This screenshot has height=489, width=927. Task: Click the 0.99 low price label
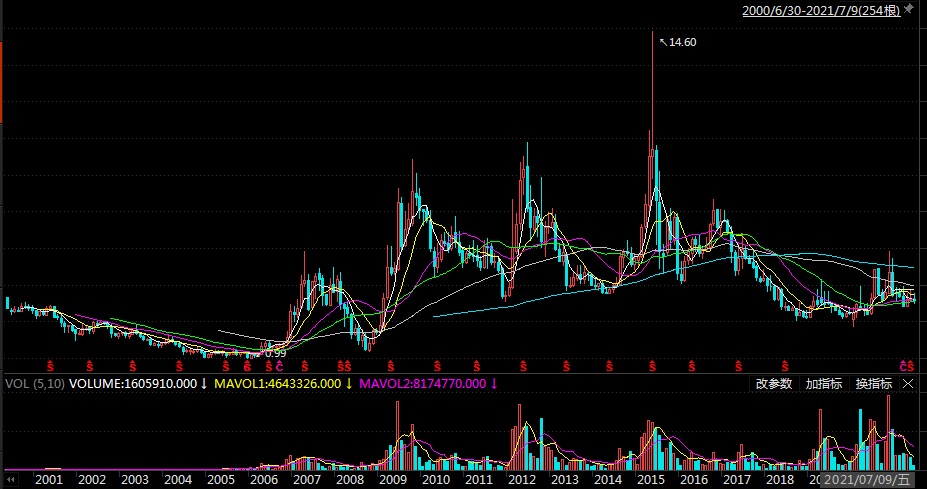[x=275, y=354]
